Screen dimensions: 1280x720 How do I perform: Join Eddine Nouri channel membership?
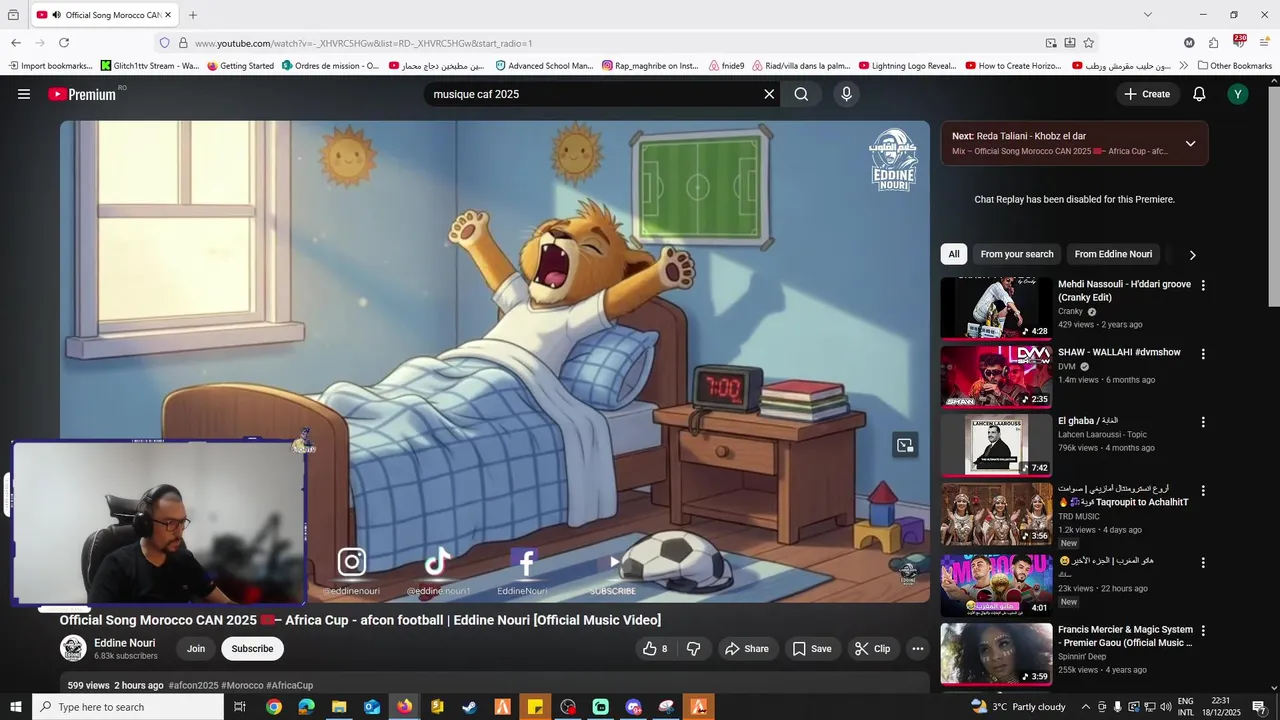(x=196, y=649)
